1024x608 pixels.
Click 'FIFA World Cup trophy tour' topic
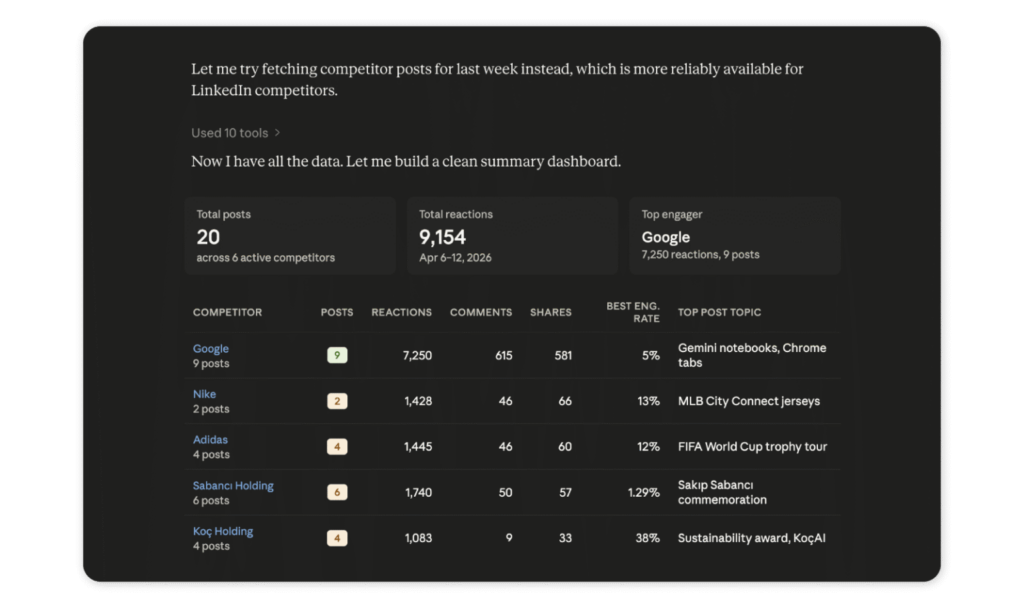[x=752, y=447]
